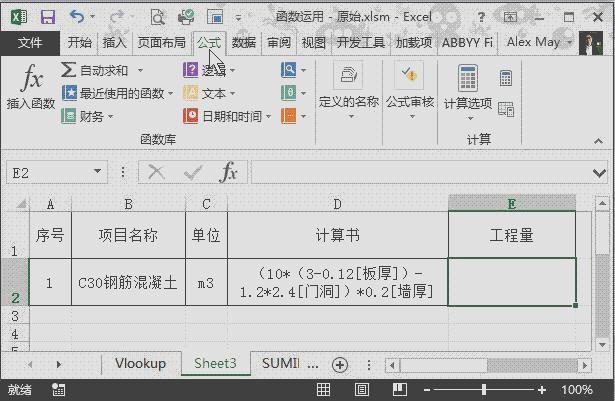This screenshot has width=615, height=401.
Task: Zoom out with the minus button
Action: [x=427, y=390]
